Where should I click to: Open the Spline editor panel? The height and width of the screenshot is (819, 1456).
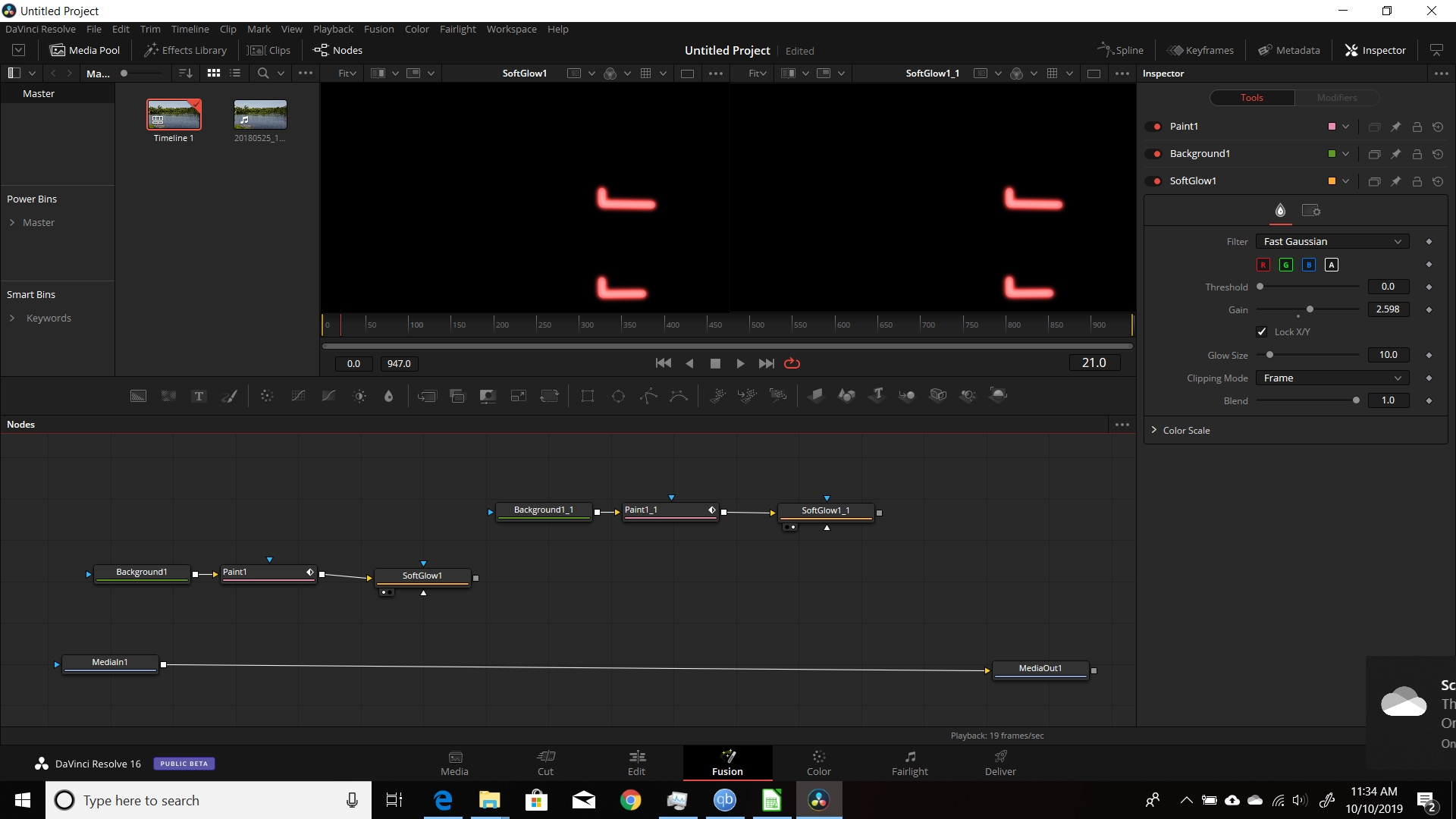(1120, 50)
